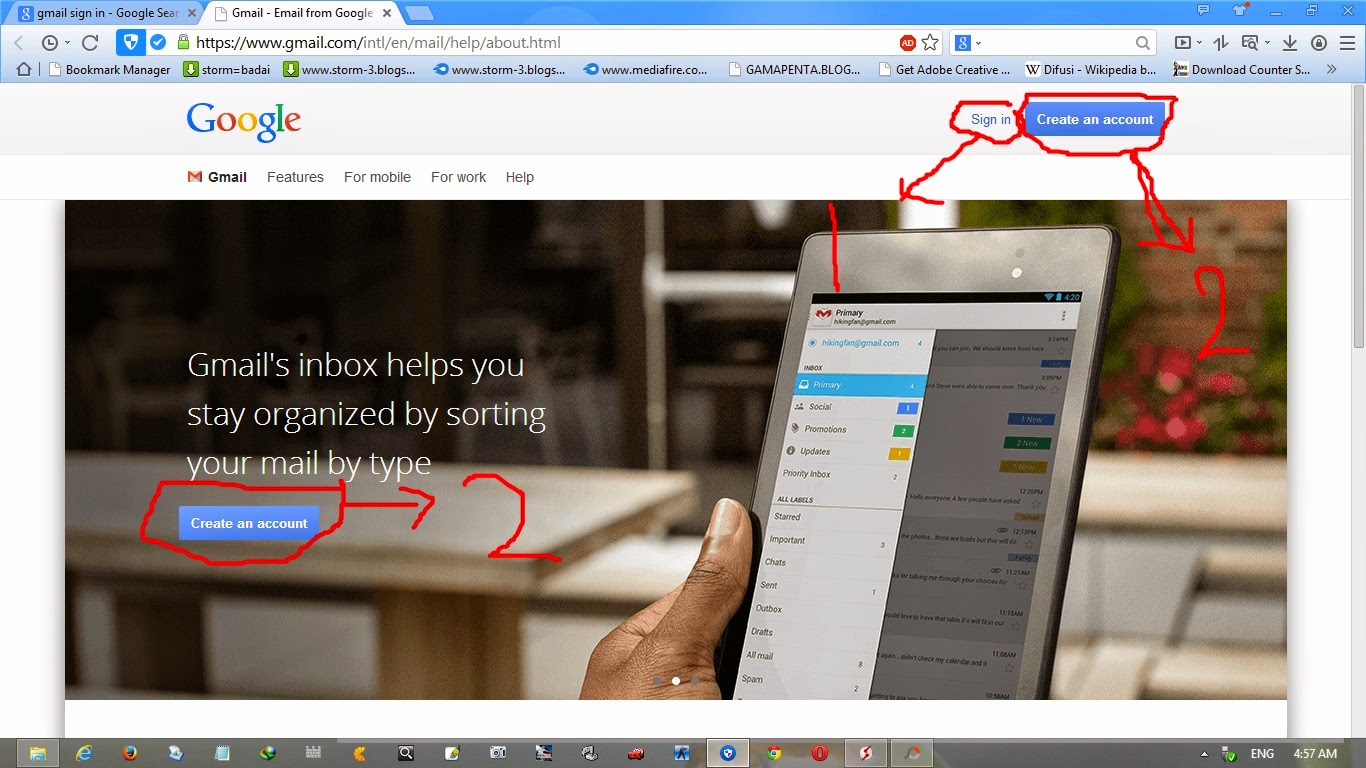Open File Explorer from the taskbar

[37, 753]
